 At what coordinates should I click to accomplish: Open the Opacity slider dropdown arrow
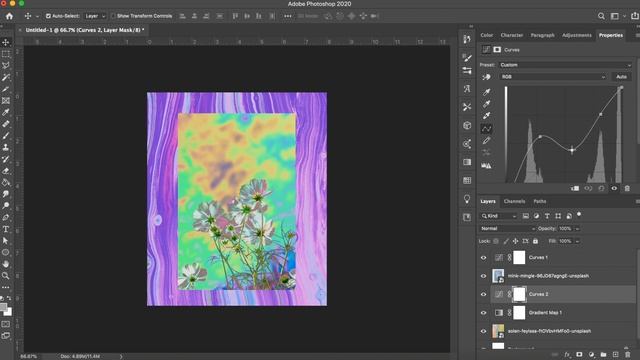tap(577, 229)
